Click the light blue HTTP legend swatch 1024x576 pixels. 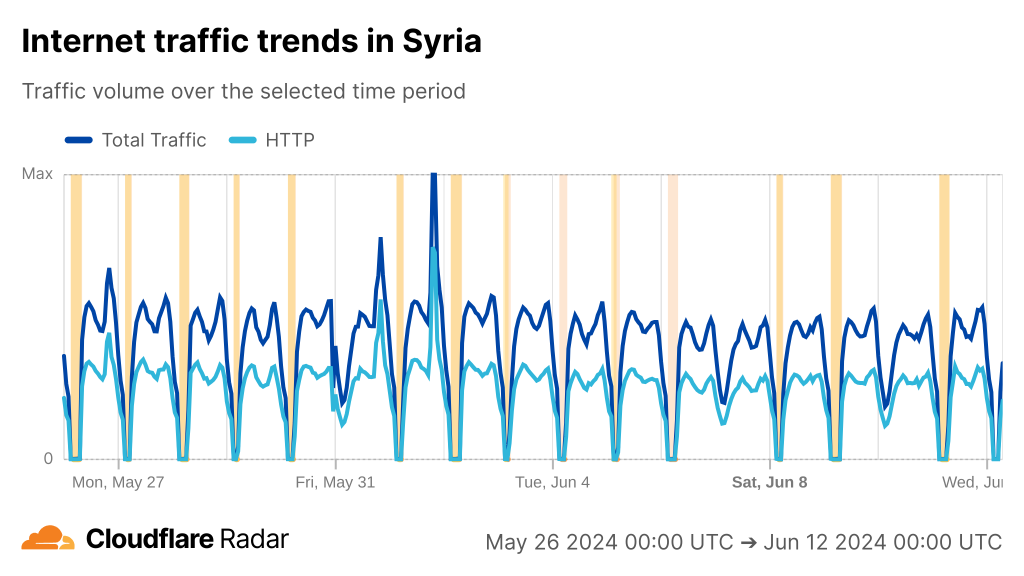(x=243, y=140)
